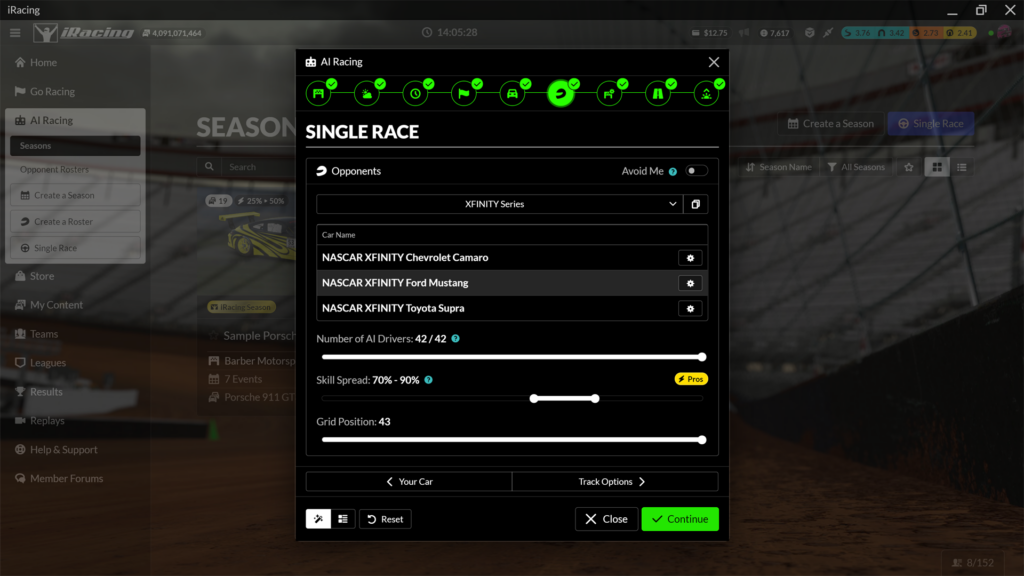
Task: Click the Pros skill badge
Action: coord(691,379)
